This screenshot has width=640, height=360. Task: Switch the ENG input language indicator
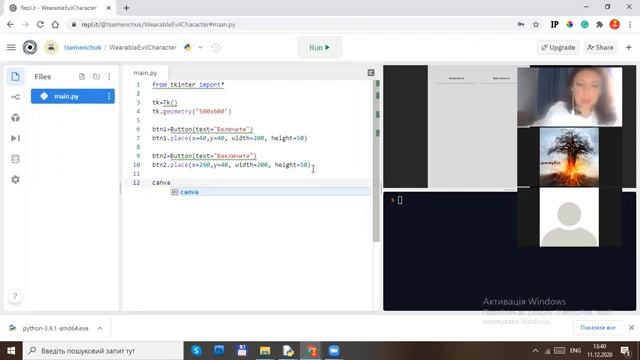coord(575,351)
